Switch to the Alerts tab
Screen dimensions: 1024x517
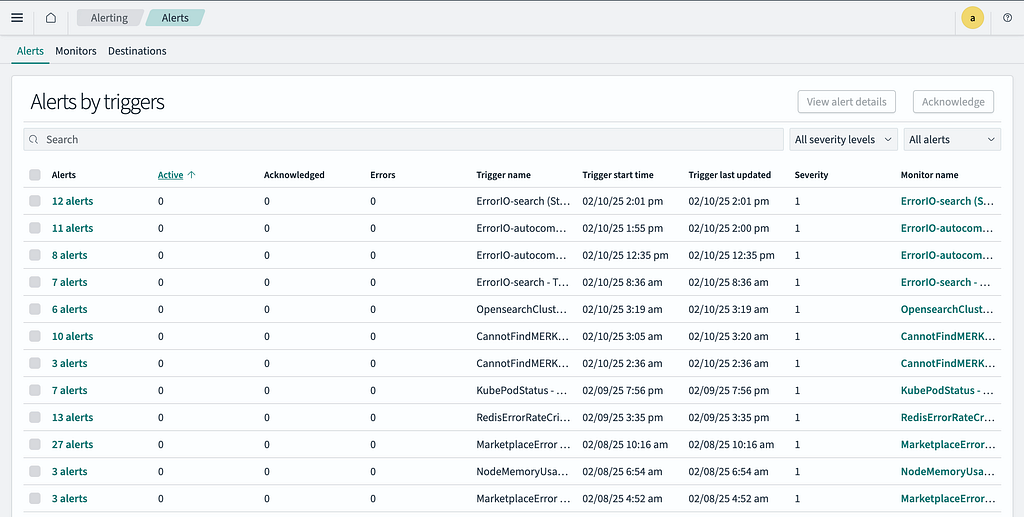click(x=30, y=51)
